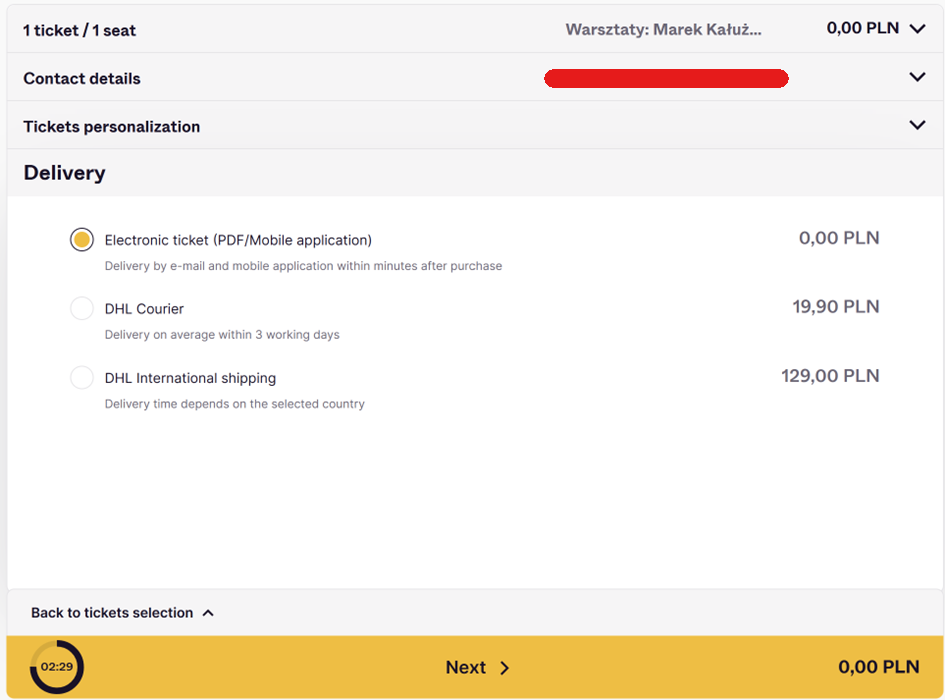Click the Delivery section heading
This screenshot has width=945, height=700.
point(64,173)
